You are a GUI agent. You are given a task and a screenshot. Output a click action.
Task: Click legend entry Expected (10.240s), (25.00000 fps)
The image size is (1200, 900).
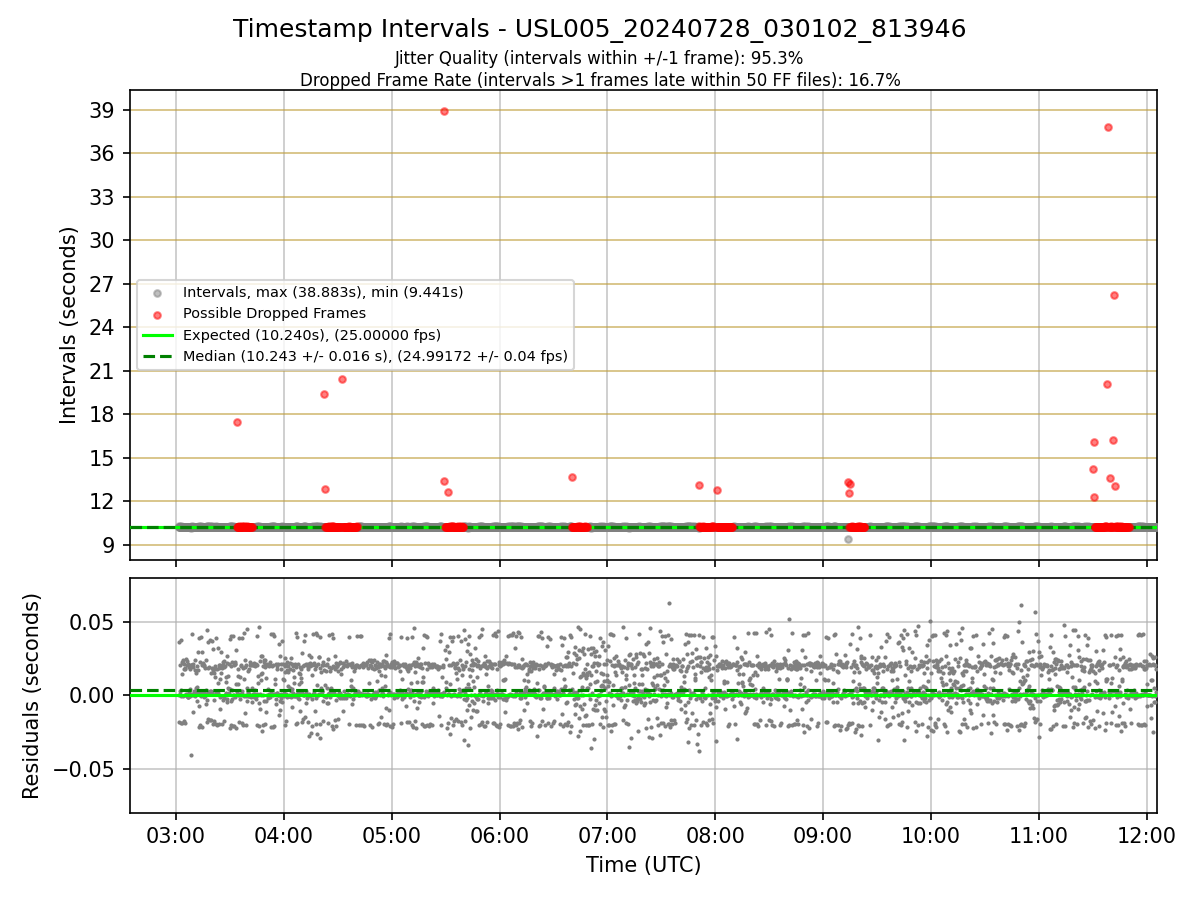pyautogui.click(x=312, y=334)
